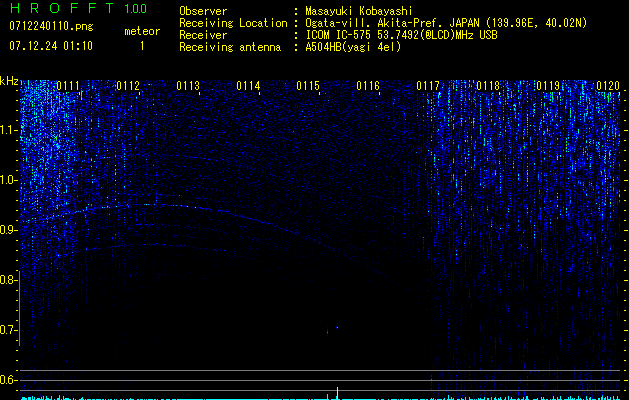Image resolution: width=629 pixels, height=400 pixels.
Task: Click the 0120 time marker
Action: click(x=608, y=86)
